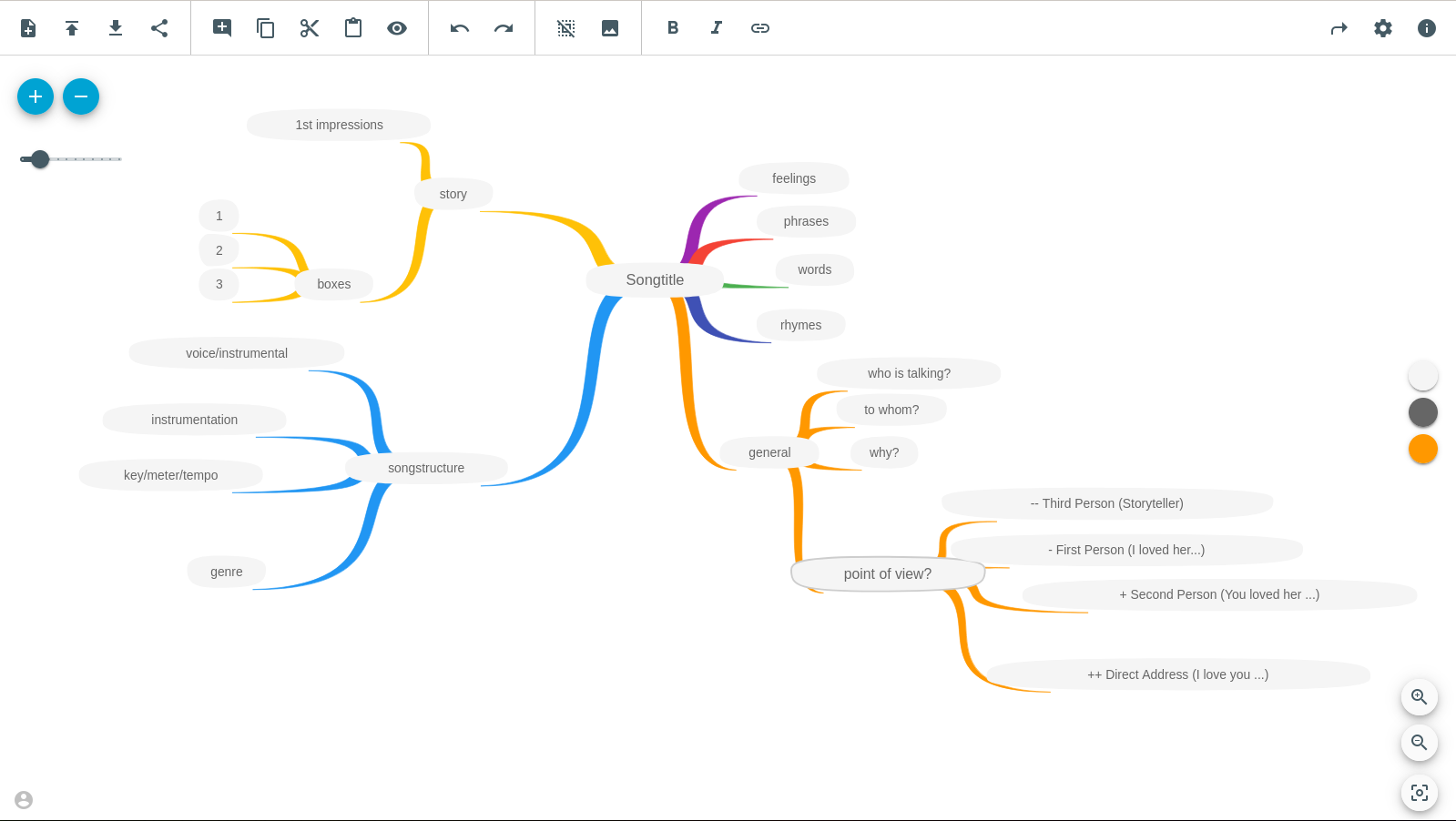The image size is (1456, 821).
Task: Pick the dark gray color swatch
Action: (1423, 412)
